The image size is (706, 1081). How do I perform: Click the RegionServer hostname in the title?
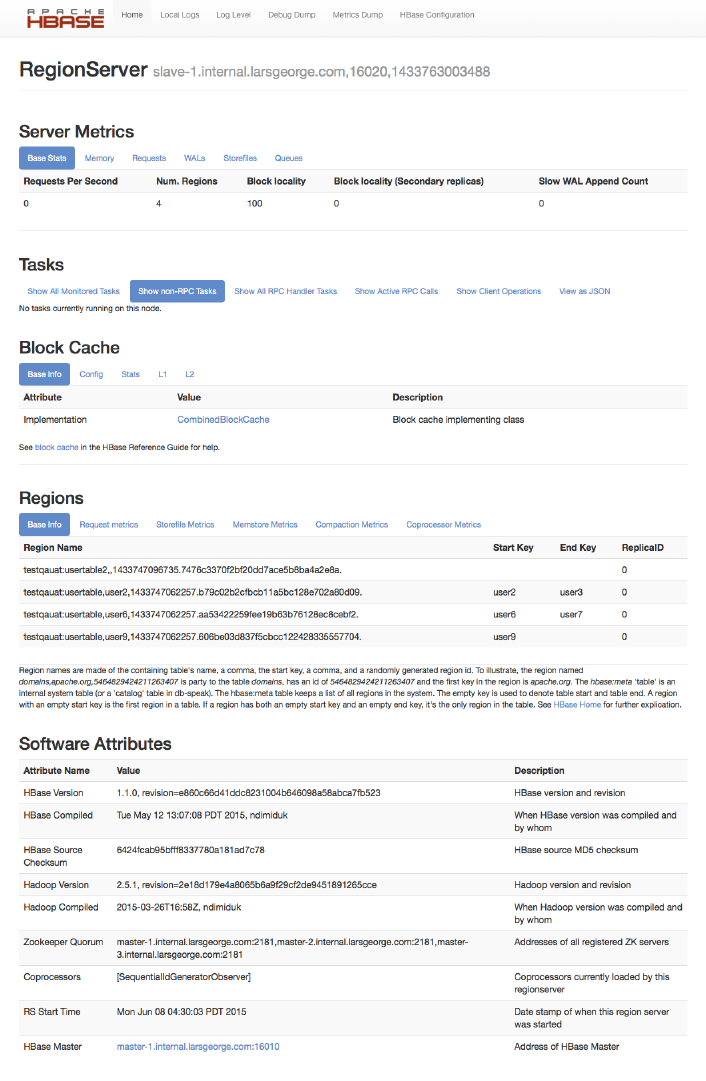point(321,72)
